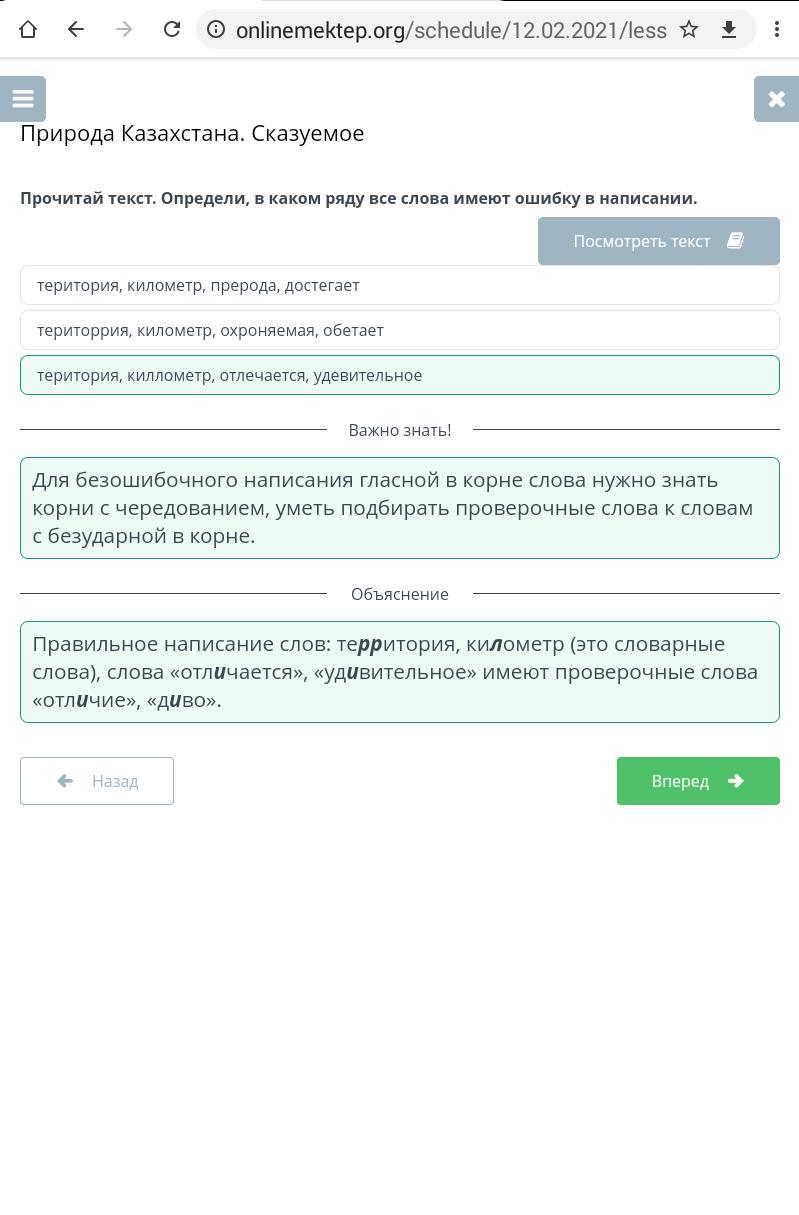Close the lesson with the X button
The image size is (799, 1215).
[x=776, y=99]
